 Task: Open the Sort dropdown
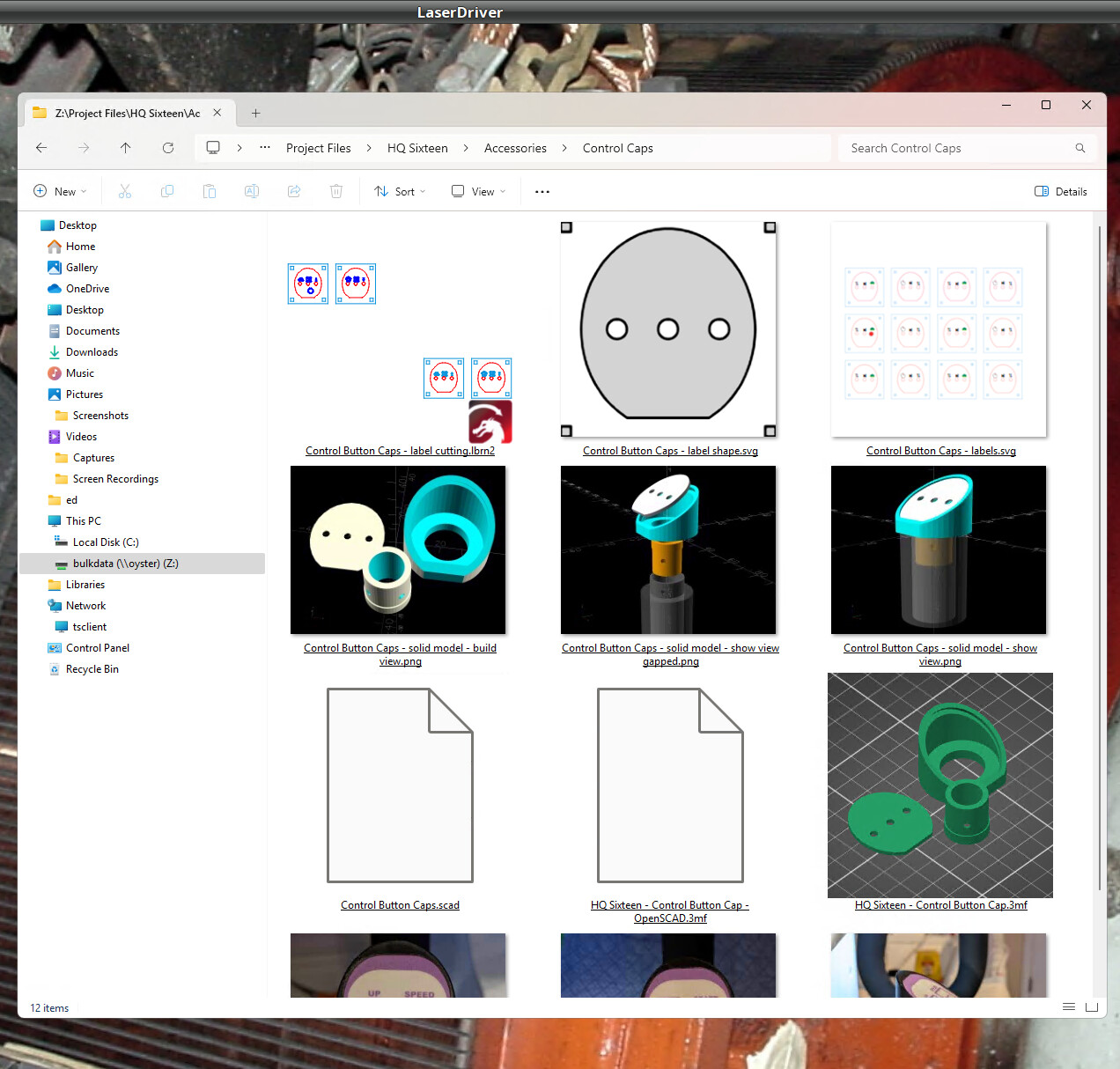(x=400, y=191)
